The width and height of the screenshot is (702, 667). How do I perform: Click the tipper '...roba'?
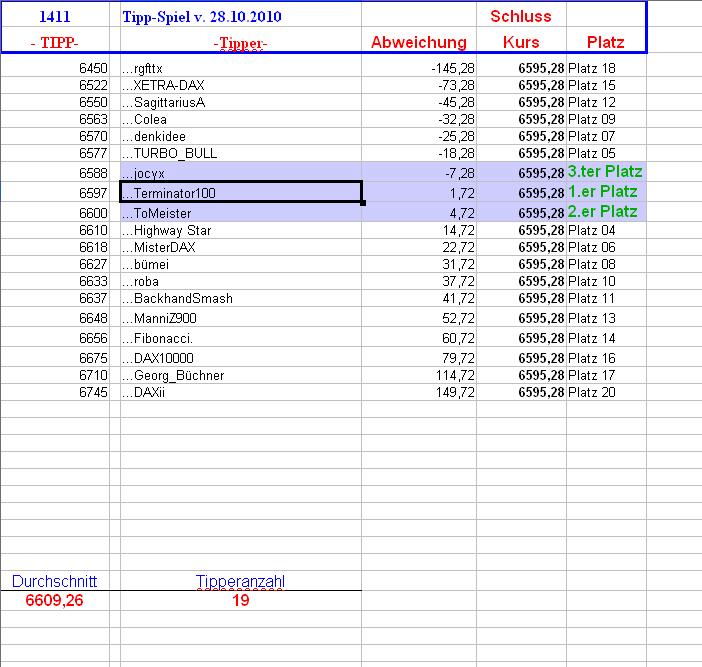coord(140,281)
